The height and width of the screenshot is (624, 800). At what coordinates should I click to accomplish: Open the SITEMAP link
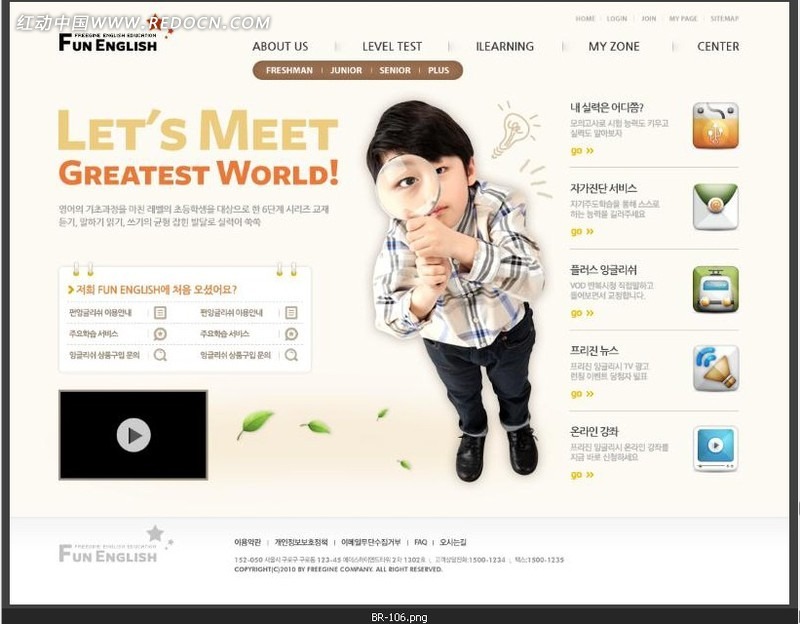coord(724,19)
